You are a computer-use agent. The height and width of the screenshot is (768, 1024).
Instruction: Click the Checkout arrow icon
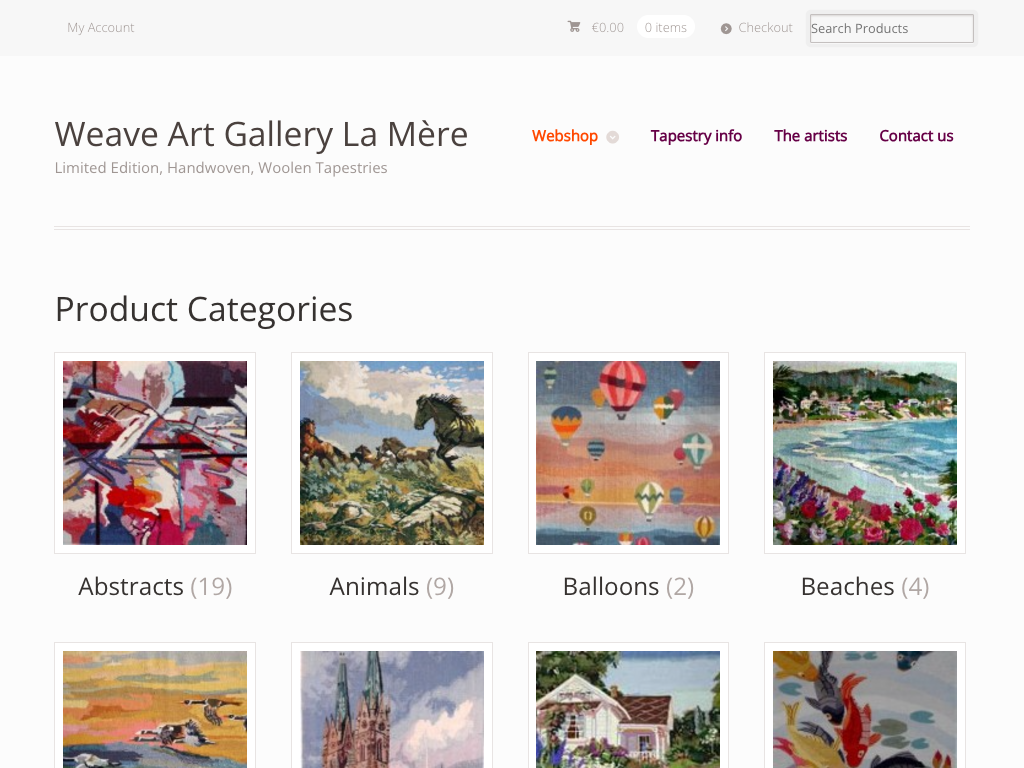tap(726, 28)
